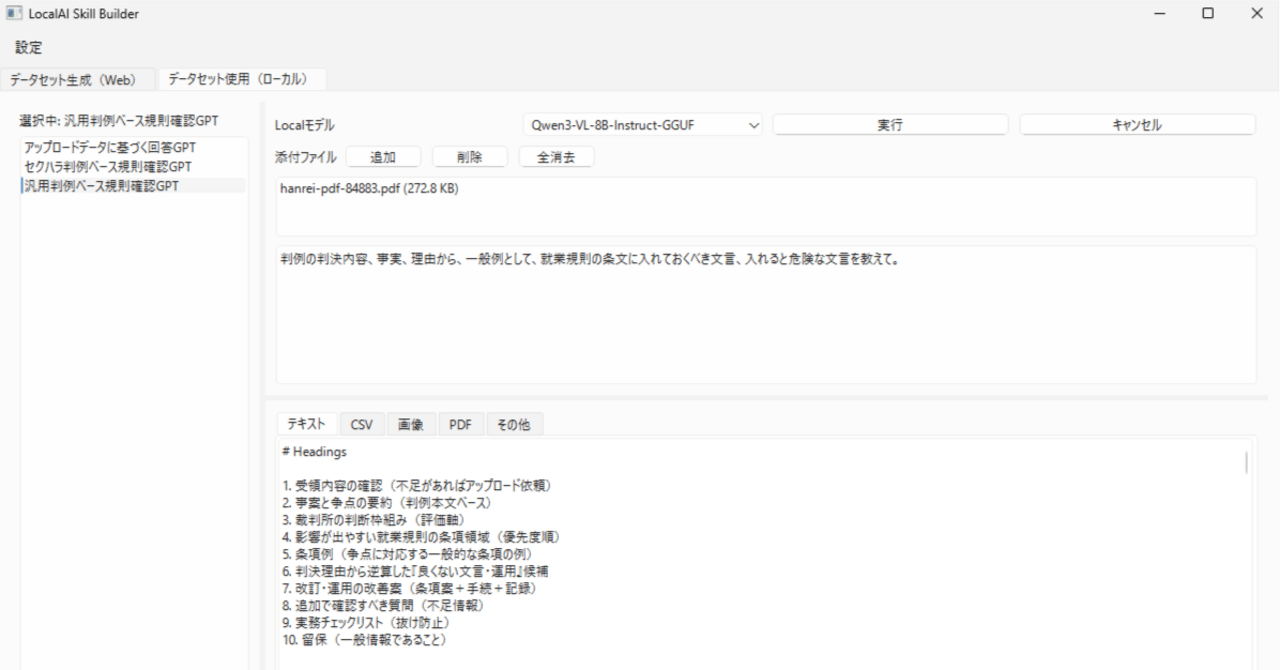
Task: Open the CSV output tab
Action: click(x=361, y=424)
